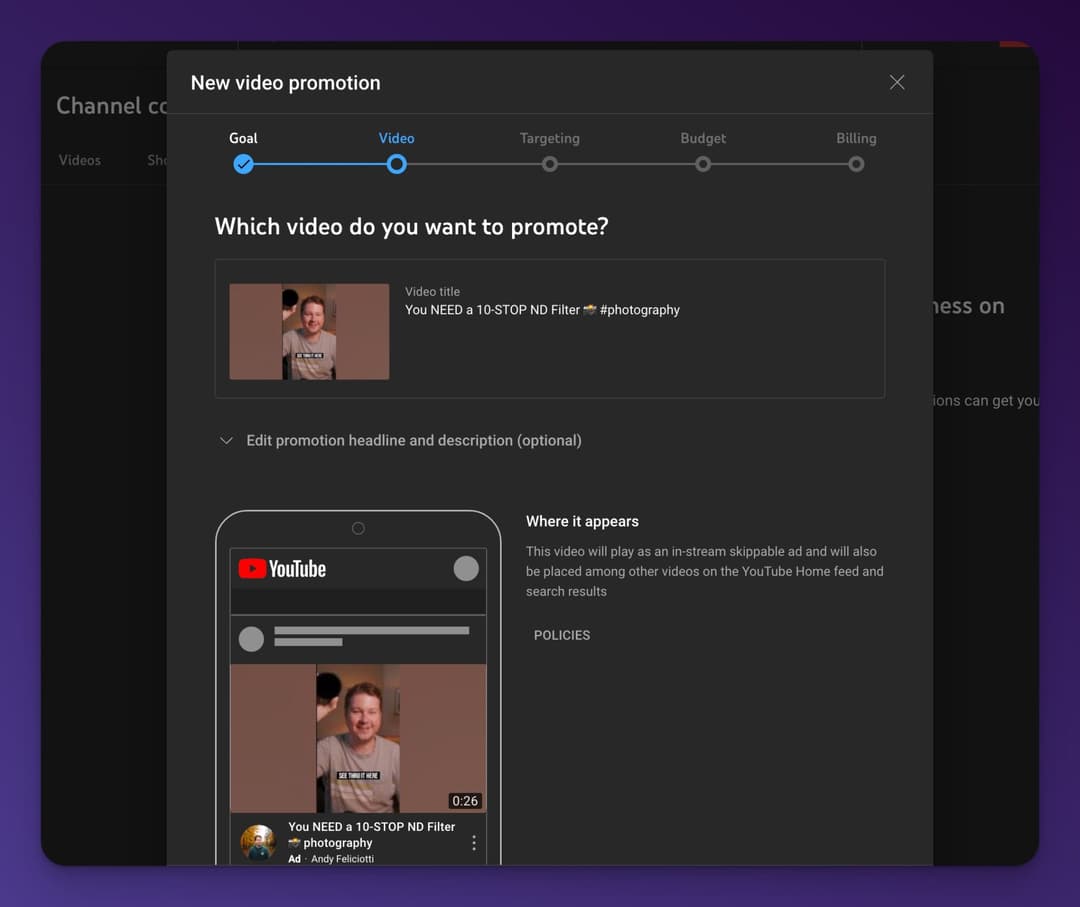Image resolution: width=1080 pixels, height=907 pixels.
Task: Click the gray avatar placeholder in the feed mockup
Action: coord(251,639)
